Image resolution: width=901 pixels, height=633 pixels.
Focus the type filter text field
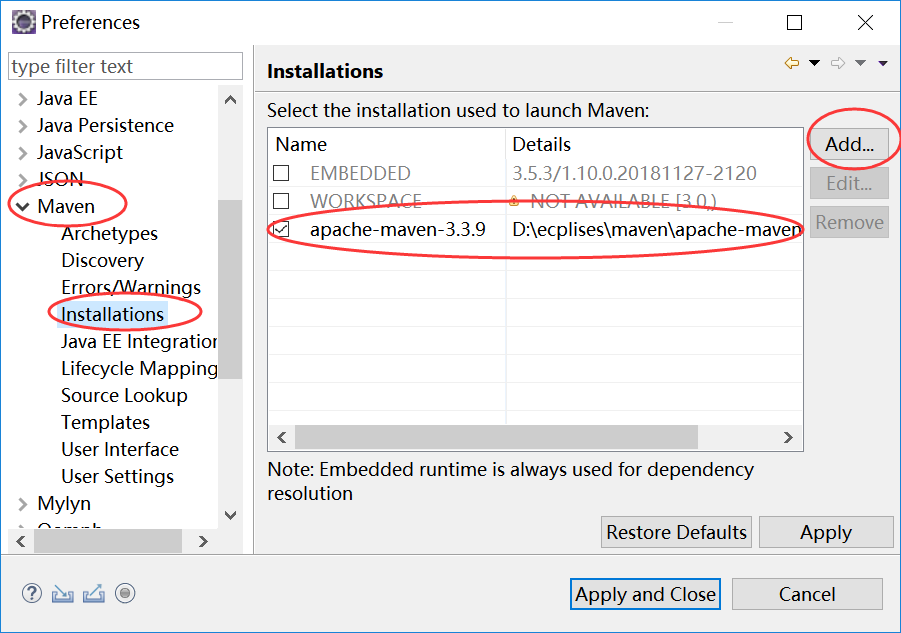point(125,66)
